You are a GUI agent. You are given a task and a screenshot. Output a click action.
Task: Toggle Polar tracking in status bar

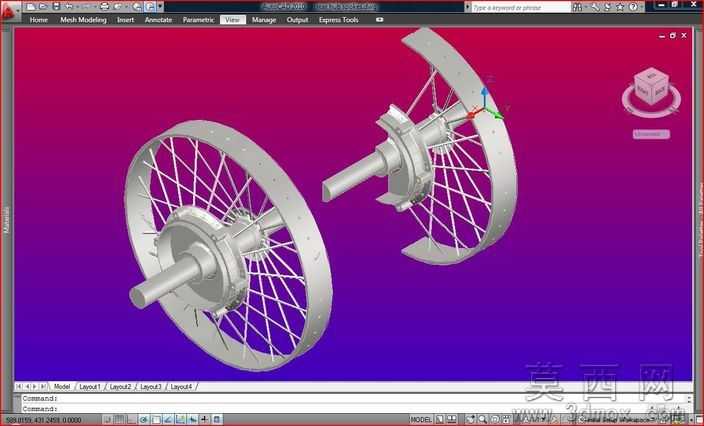(144, 420)
